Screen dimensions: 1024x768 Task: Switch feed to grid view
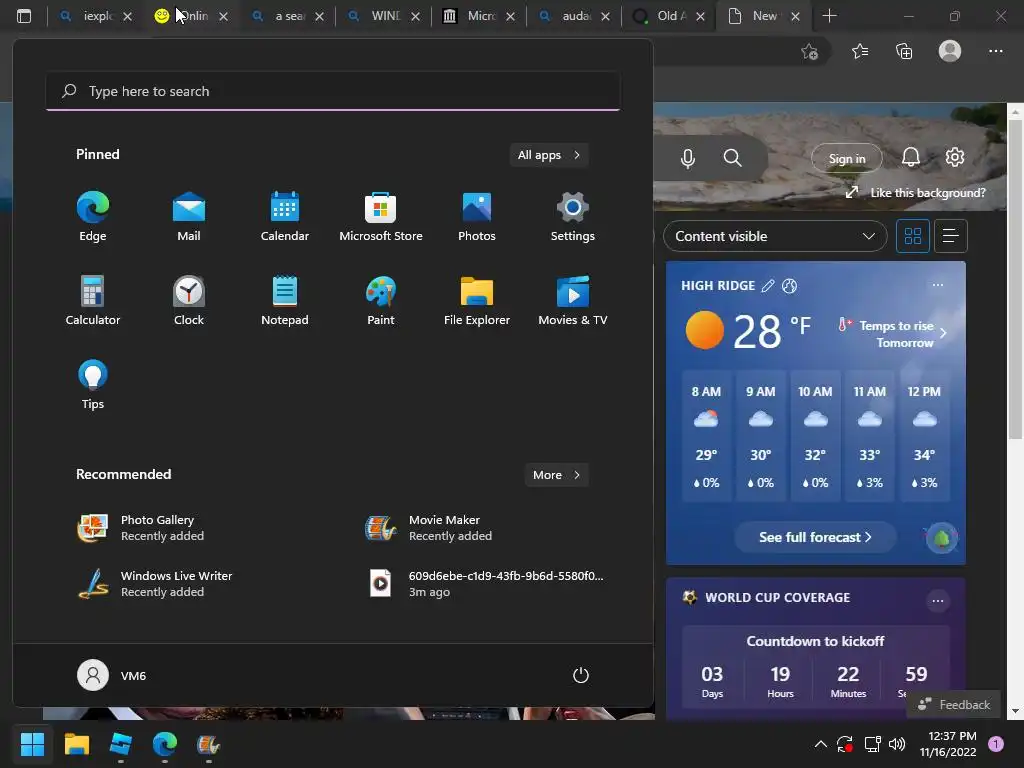(913, 236)
